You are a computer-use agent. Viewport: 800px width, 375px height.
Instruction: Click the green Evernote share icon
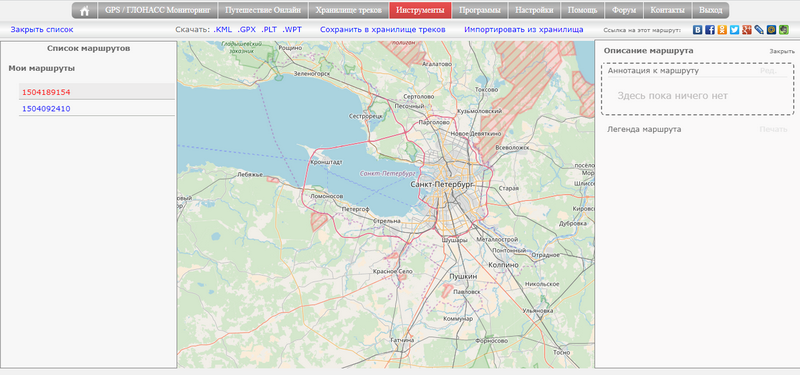(x=784, y=30)
